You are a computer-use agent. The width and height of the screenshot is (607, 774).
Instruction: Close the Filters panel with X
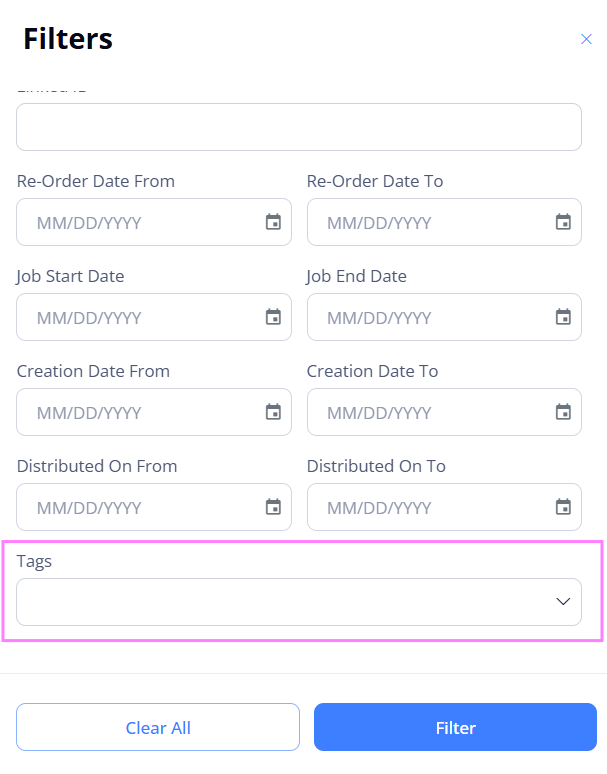tap(586, 39)
